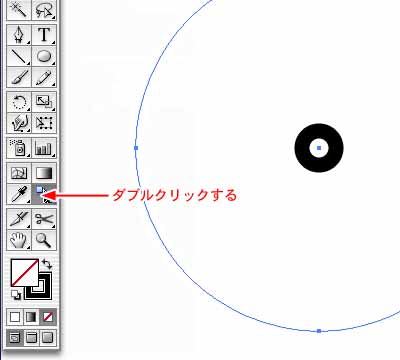Click the circle's left anchor point
The image size is (400, 360).
136,148
